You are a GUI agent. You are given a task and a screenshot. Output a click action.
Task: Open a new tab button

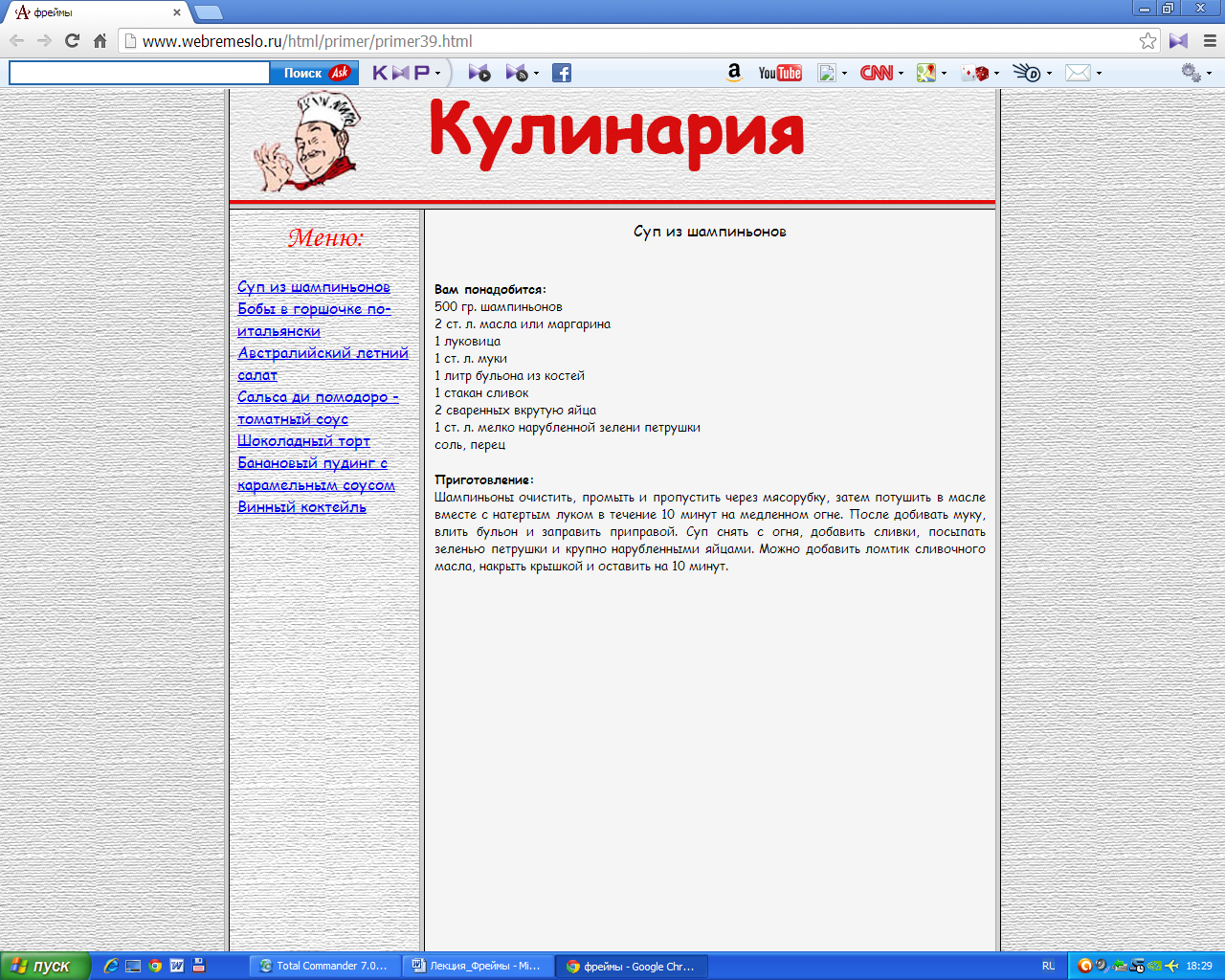[208, 12]
